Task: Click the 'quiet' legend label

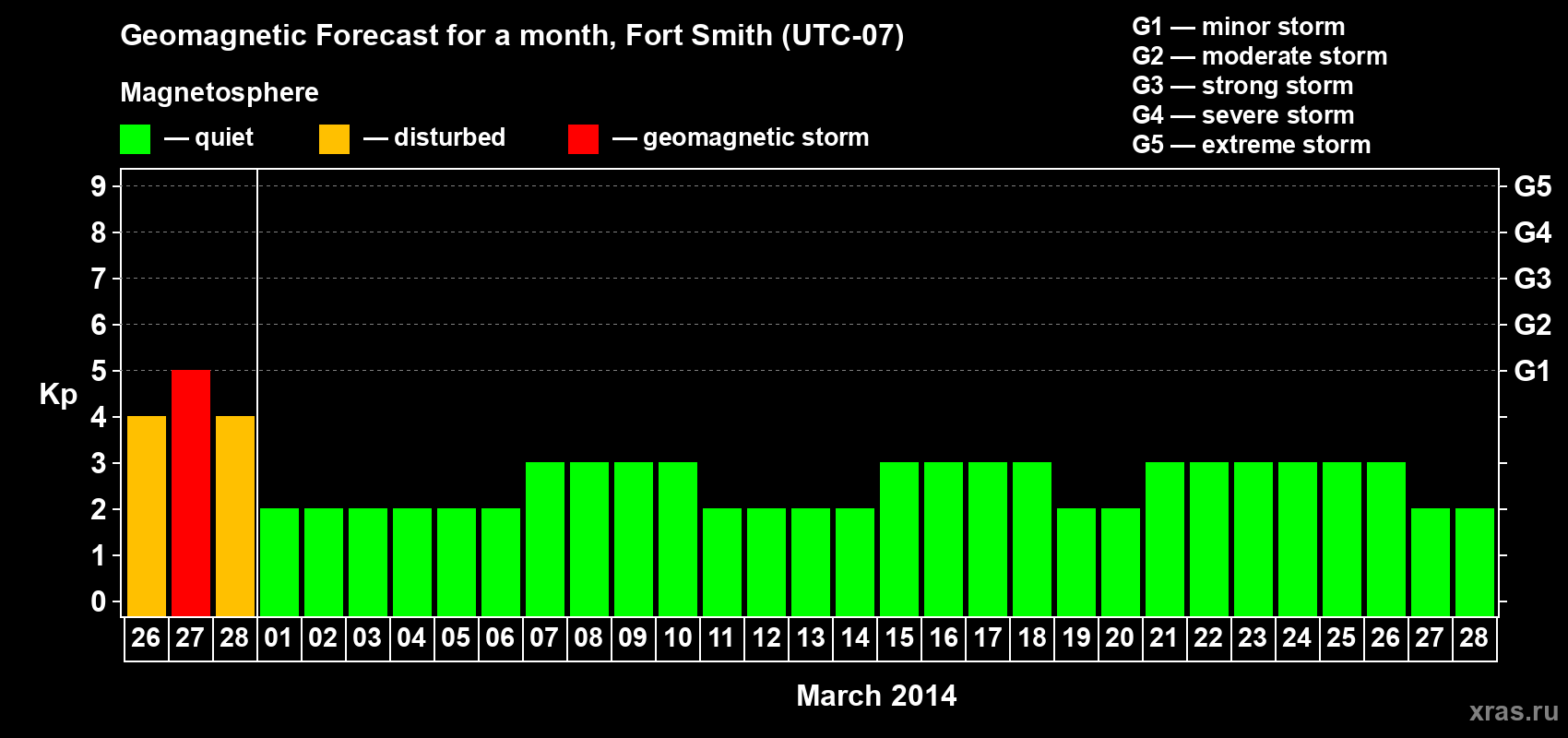Action: (x=224, y=137)
